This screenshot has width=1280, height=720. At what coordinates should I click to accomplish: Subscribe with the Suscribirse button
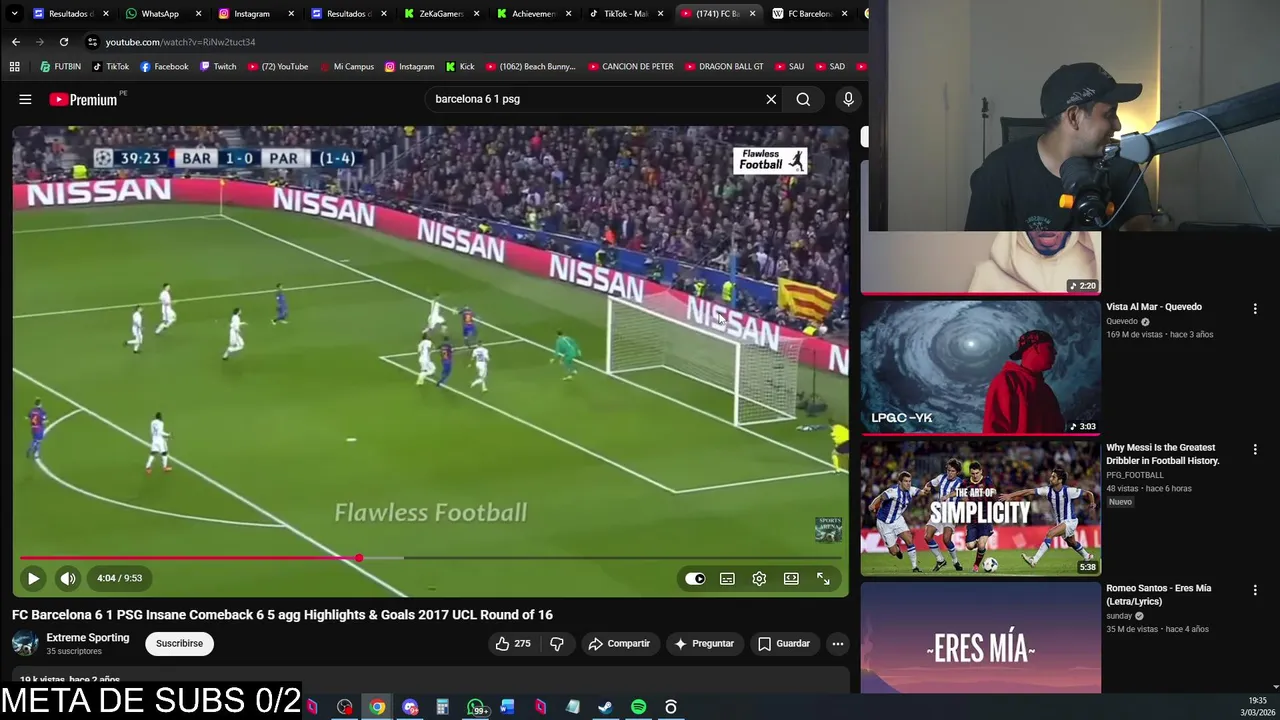(179, 643)
